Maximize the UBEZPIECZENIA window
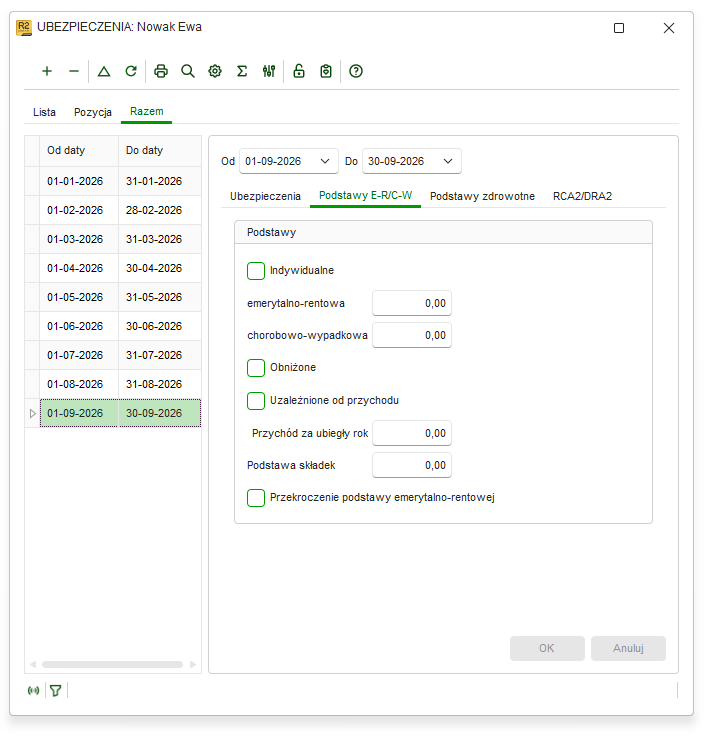707x744 pixels. click(619, 28)
